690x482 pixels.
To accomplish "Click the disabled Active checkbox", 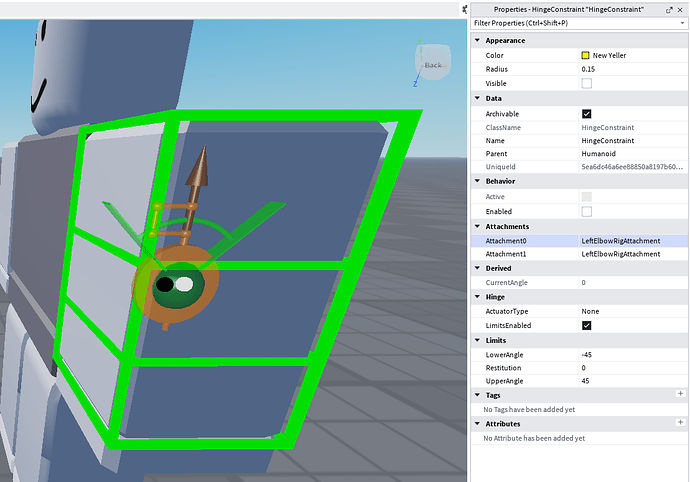I will click(587, 197).
